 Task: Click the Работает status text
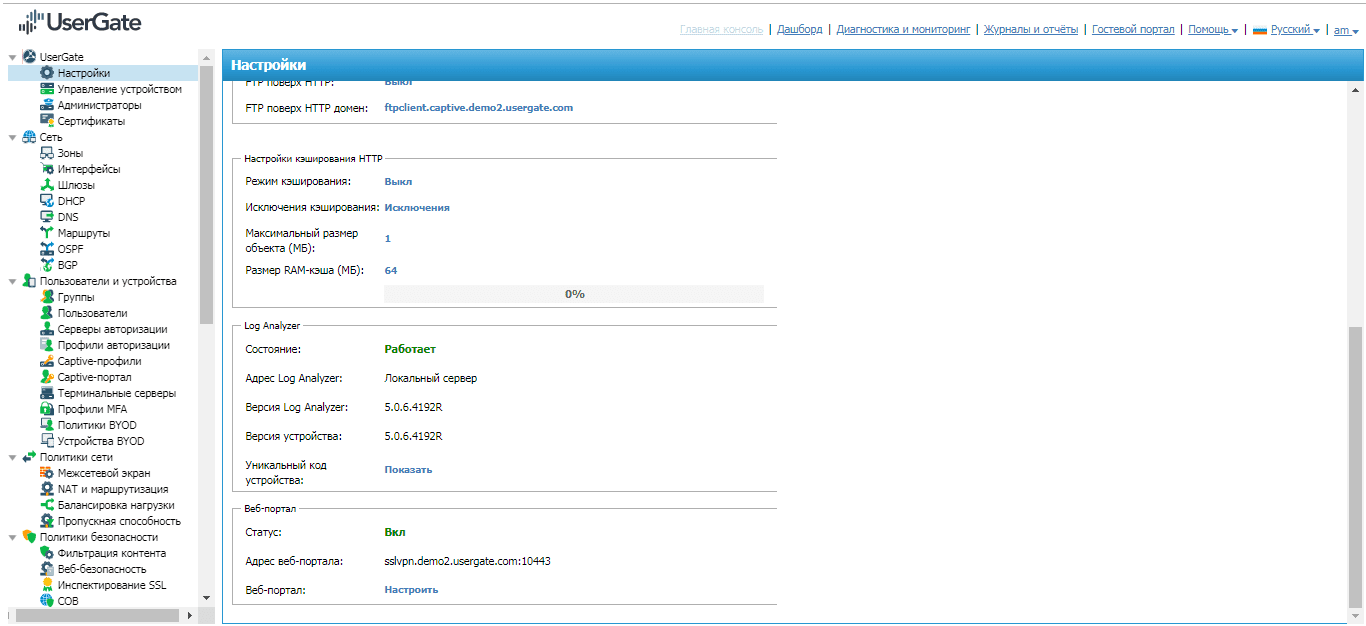click(x=410, y=350)
